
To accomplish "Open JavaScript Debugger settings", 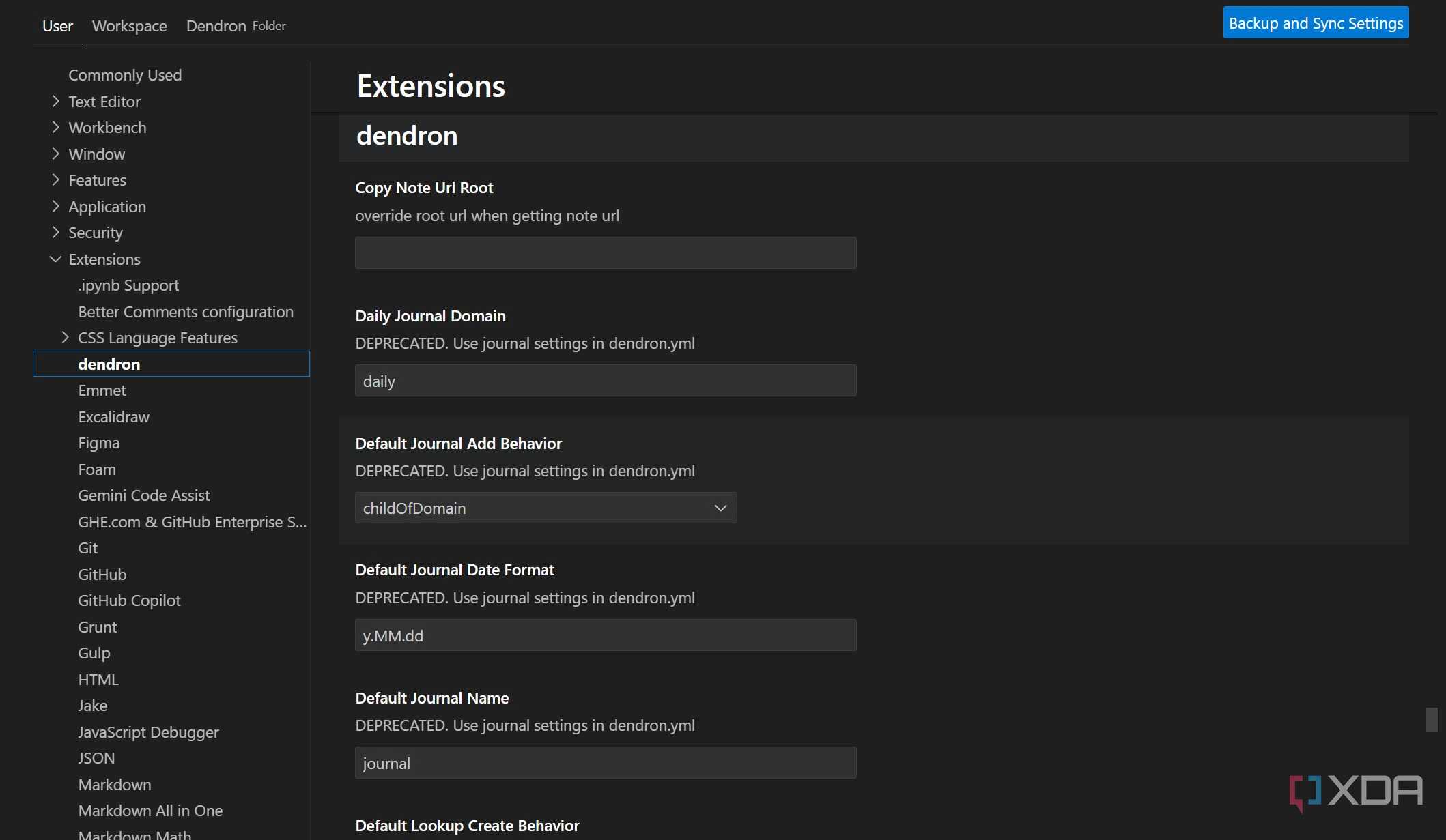I will tap(148, 732).
